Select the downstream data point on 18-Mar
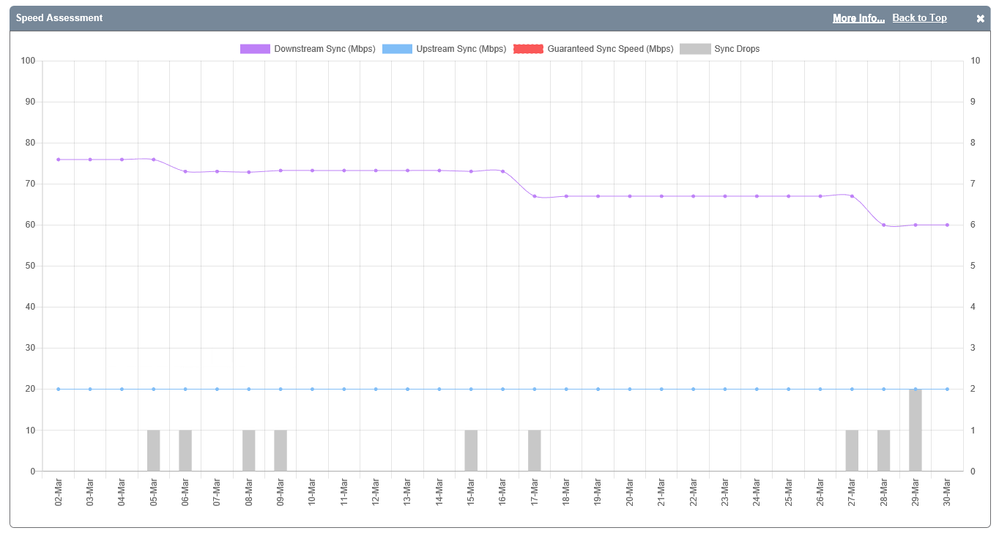 pyautogui.click(x=566, y=196)
